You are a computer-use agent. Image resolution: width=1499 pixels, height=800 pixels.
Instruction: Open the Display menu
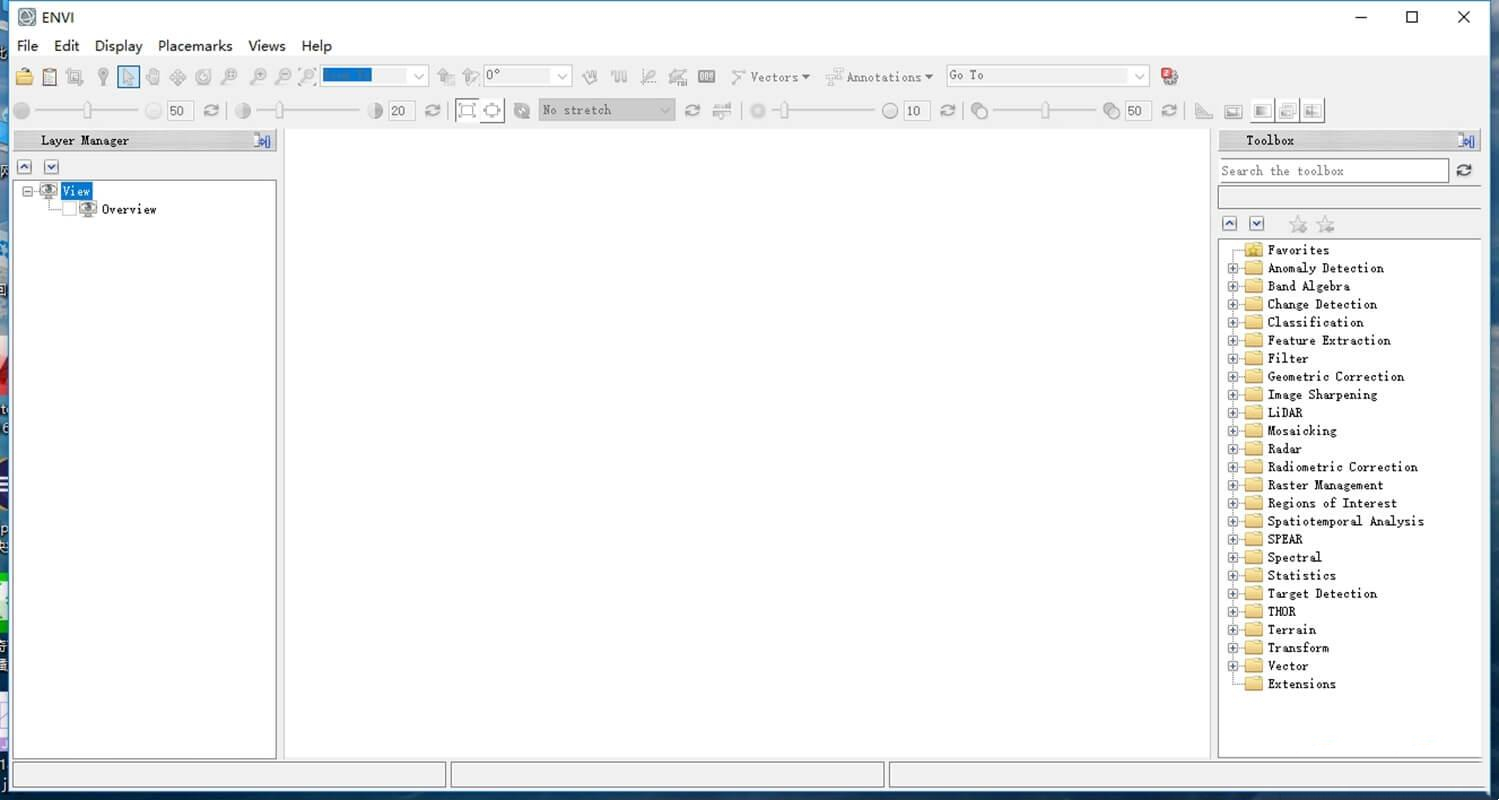pos(119,46)
